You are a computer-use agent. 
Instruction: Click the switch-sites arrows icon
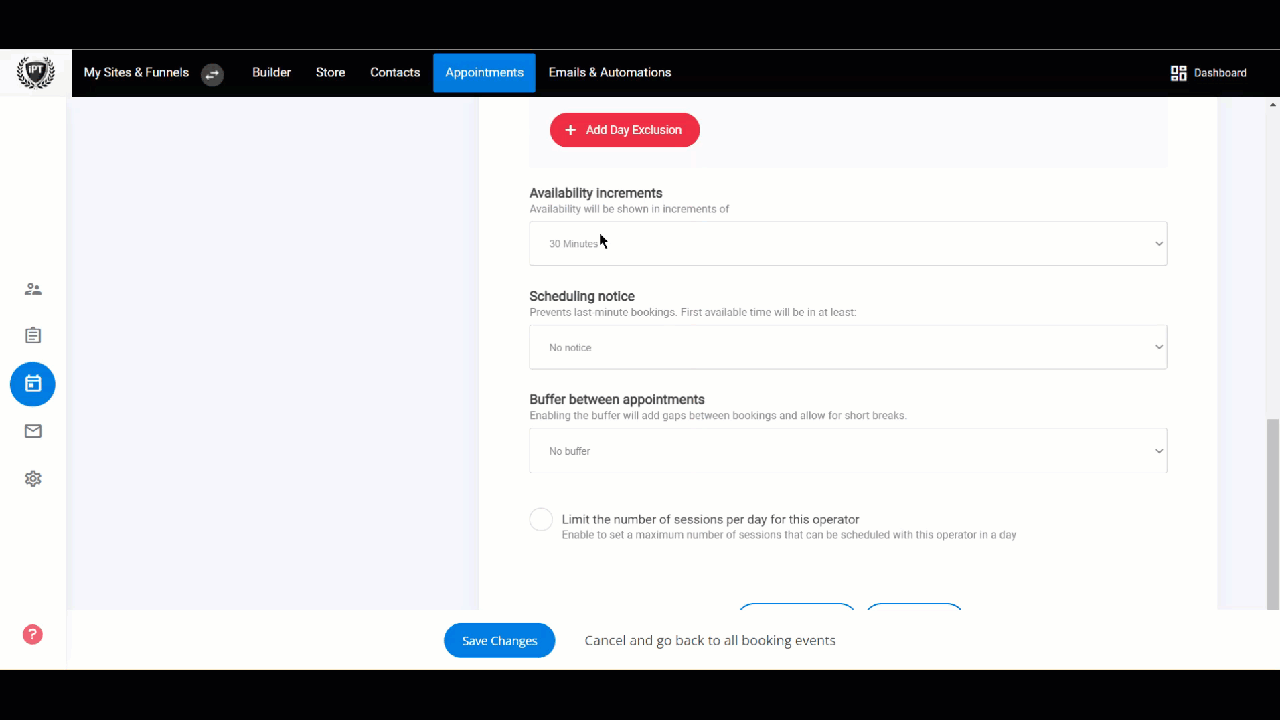click(212, 74)
